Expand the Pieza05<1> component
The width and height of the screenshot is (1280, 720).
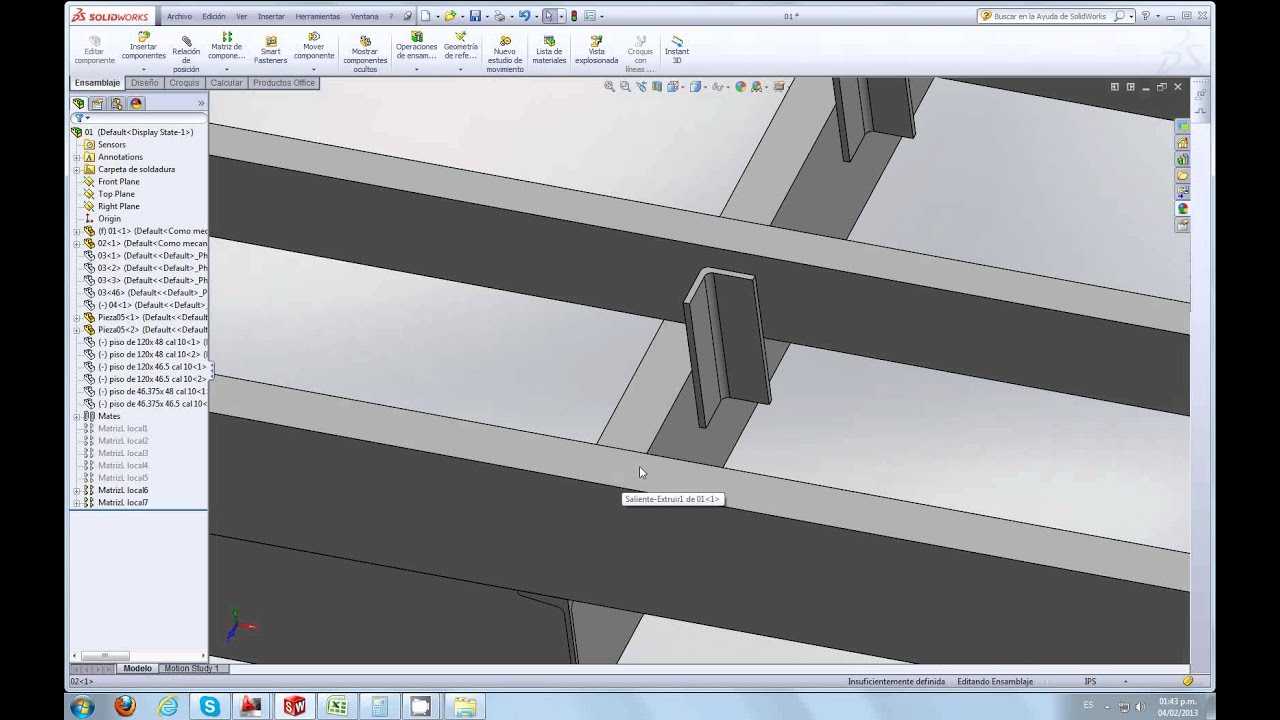[77, 317]
